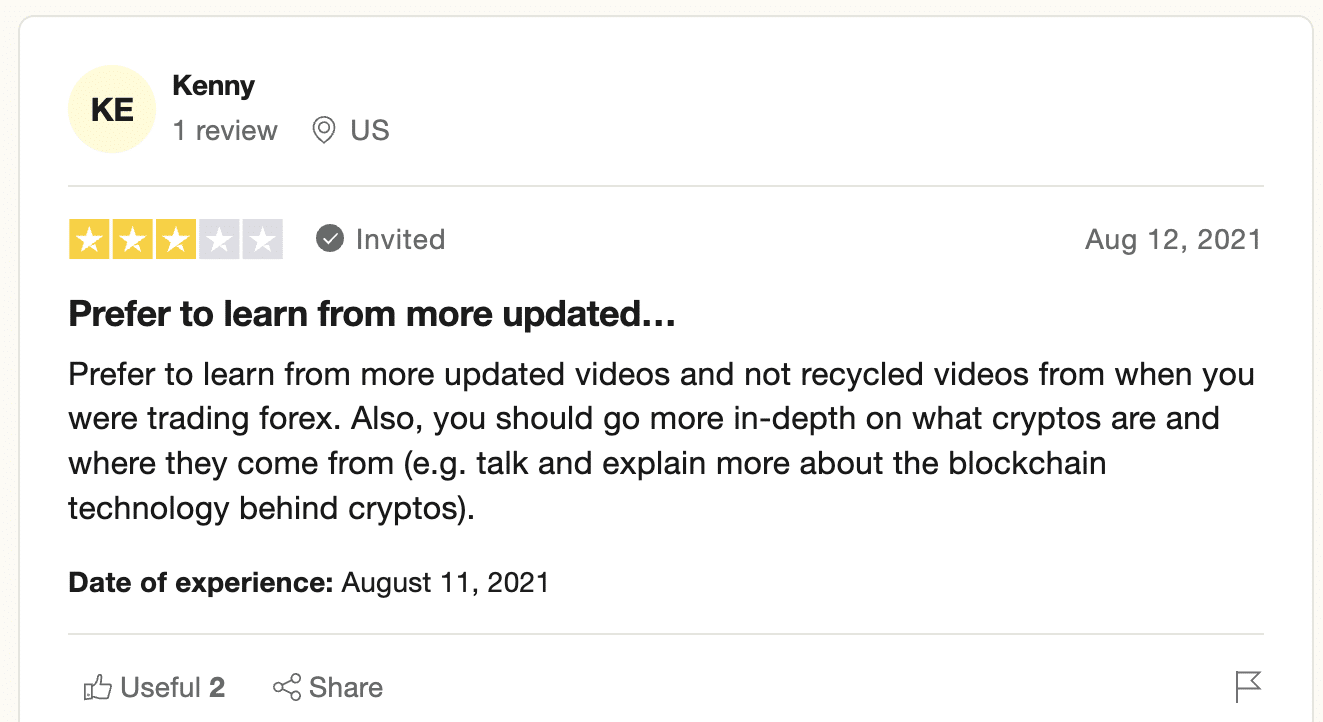Click the Aug 12, 2021 review date
The width and height of the screenshot is (1323, 722).
[1173, 240]
